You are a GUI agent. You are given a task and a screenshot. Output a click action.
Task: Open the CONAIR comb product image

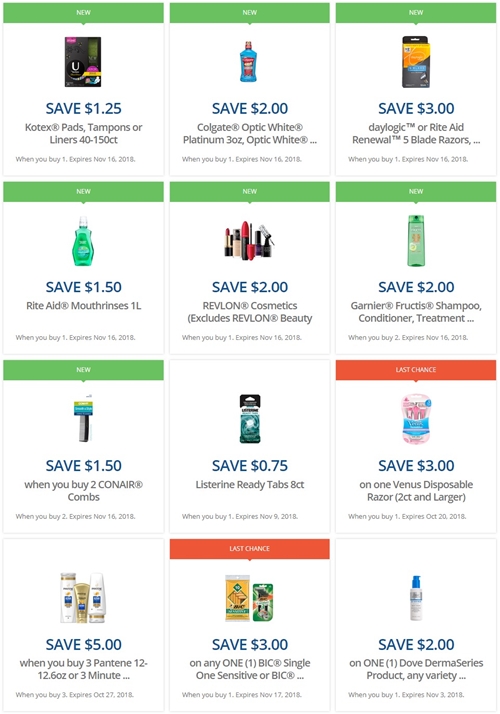coord(83,419)
